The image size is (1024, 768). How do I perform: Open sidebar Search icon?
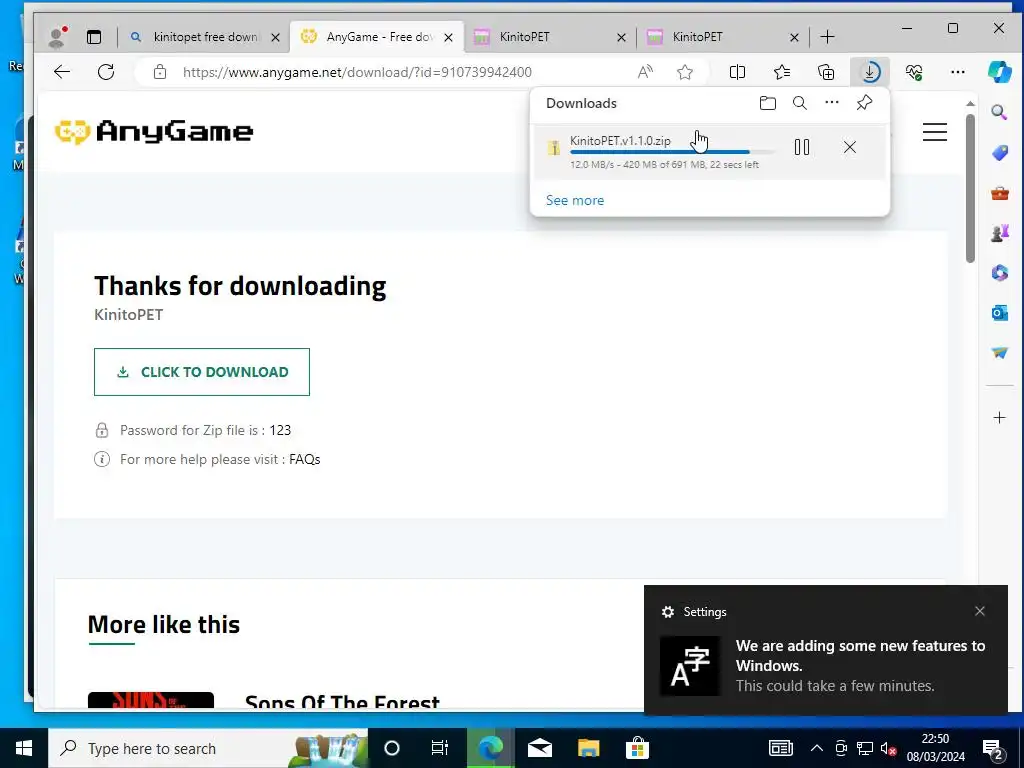click(x=999, y=112)
